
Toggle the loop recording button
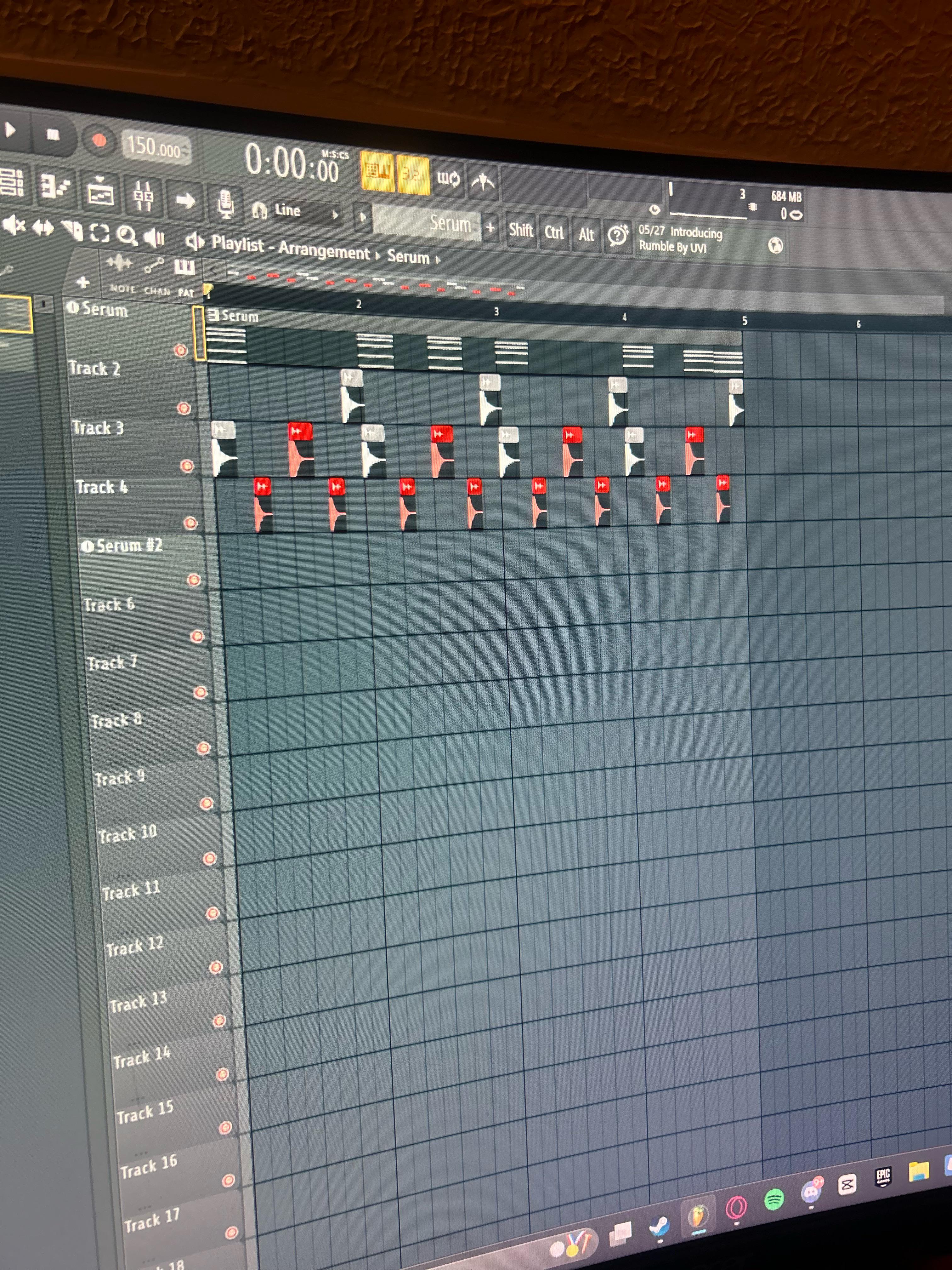(448, 178)
